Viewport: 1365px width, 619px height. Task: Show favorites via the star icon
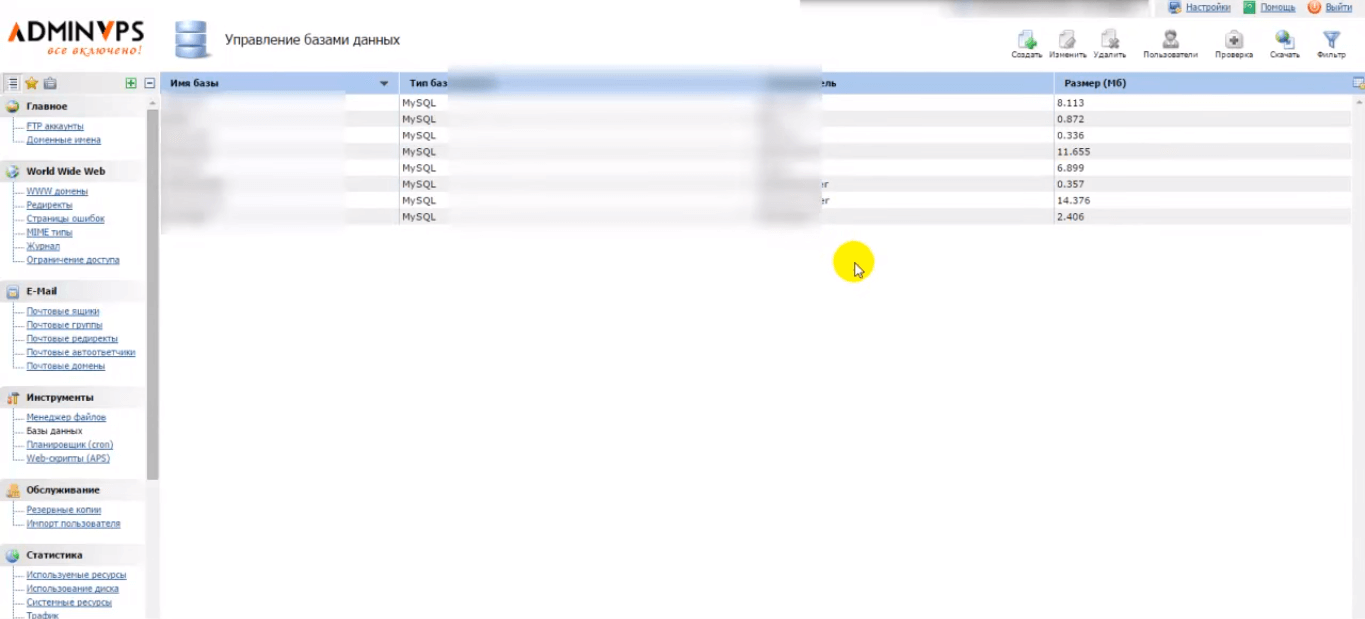[31, 83]
